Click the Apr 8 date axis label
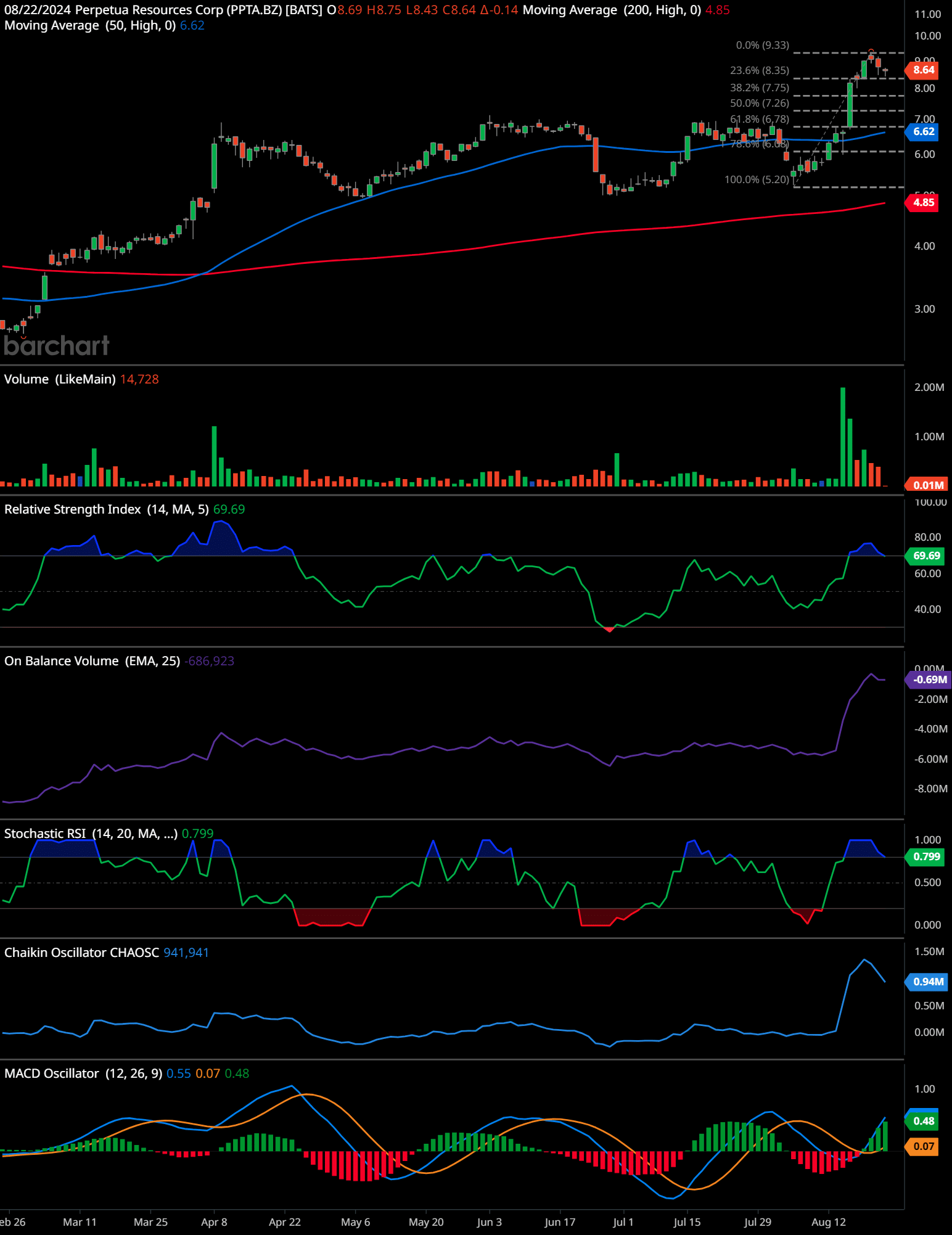952x1235 pixels. point(214,1223)
